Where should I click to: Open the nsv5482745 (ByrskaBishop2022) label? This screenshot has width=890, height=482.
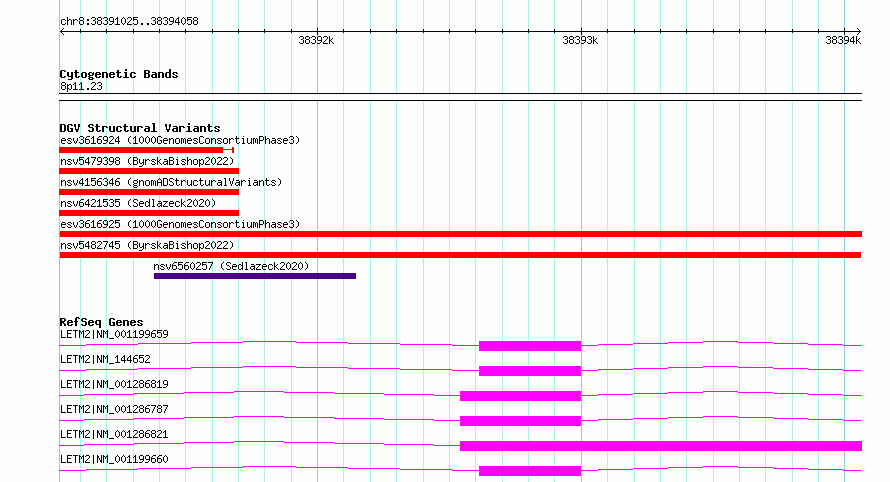click(x=147, y=245)
